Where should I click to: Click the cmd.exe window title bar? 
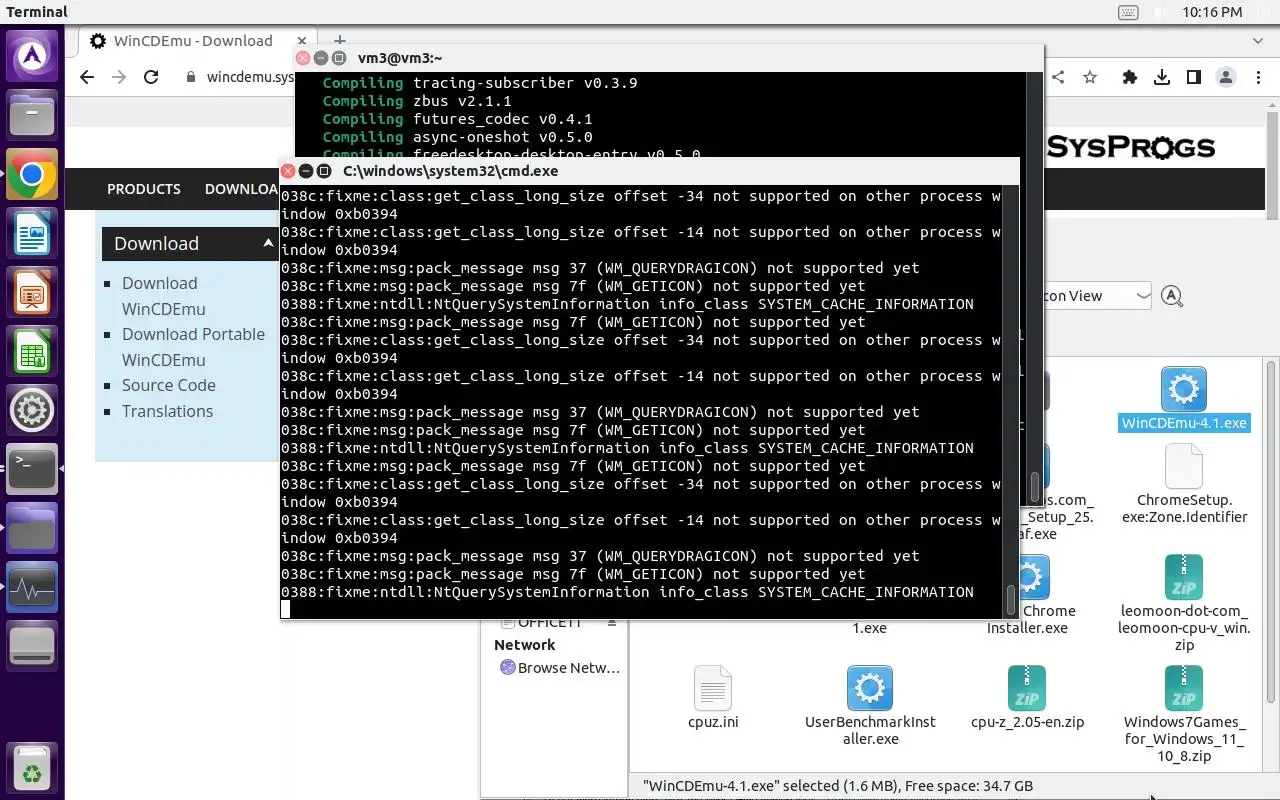point(650,171)
